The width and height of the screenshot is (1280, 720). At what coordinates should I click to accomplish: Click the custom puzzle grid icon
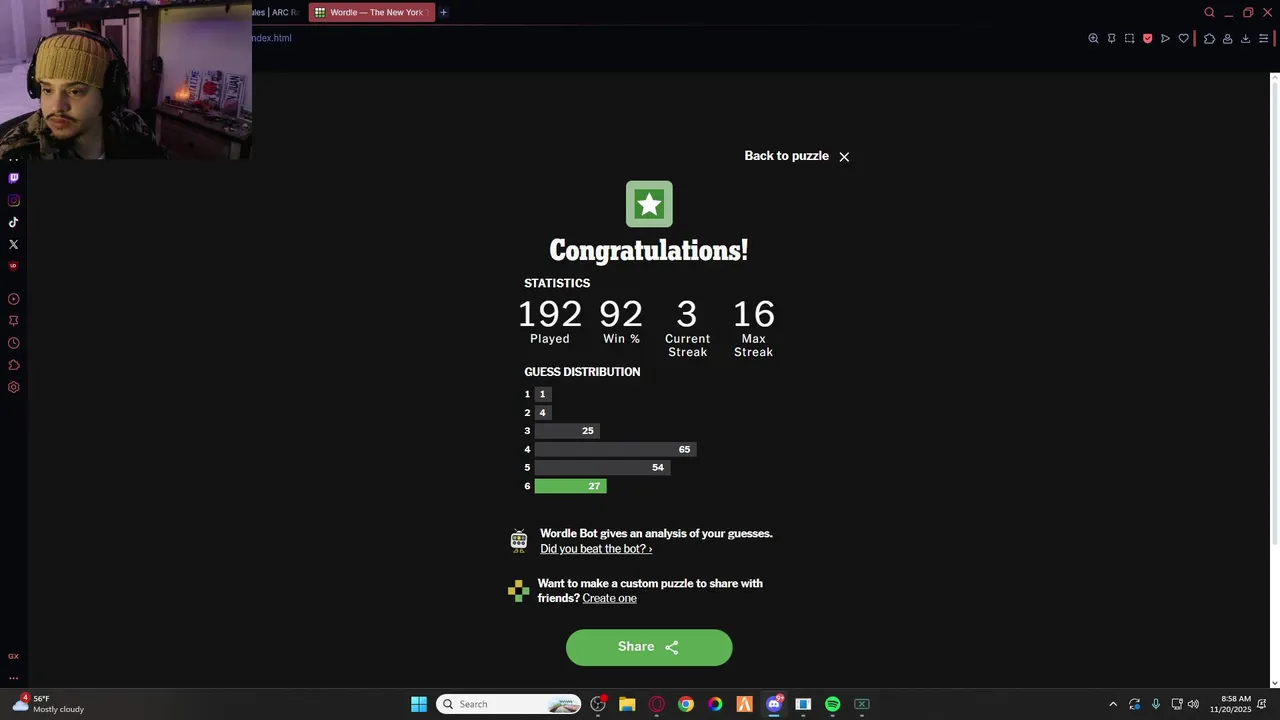[x=518, y=591]
